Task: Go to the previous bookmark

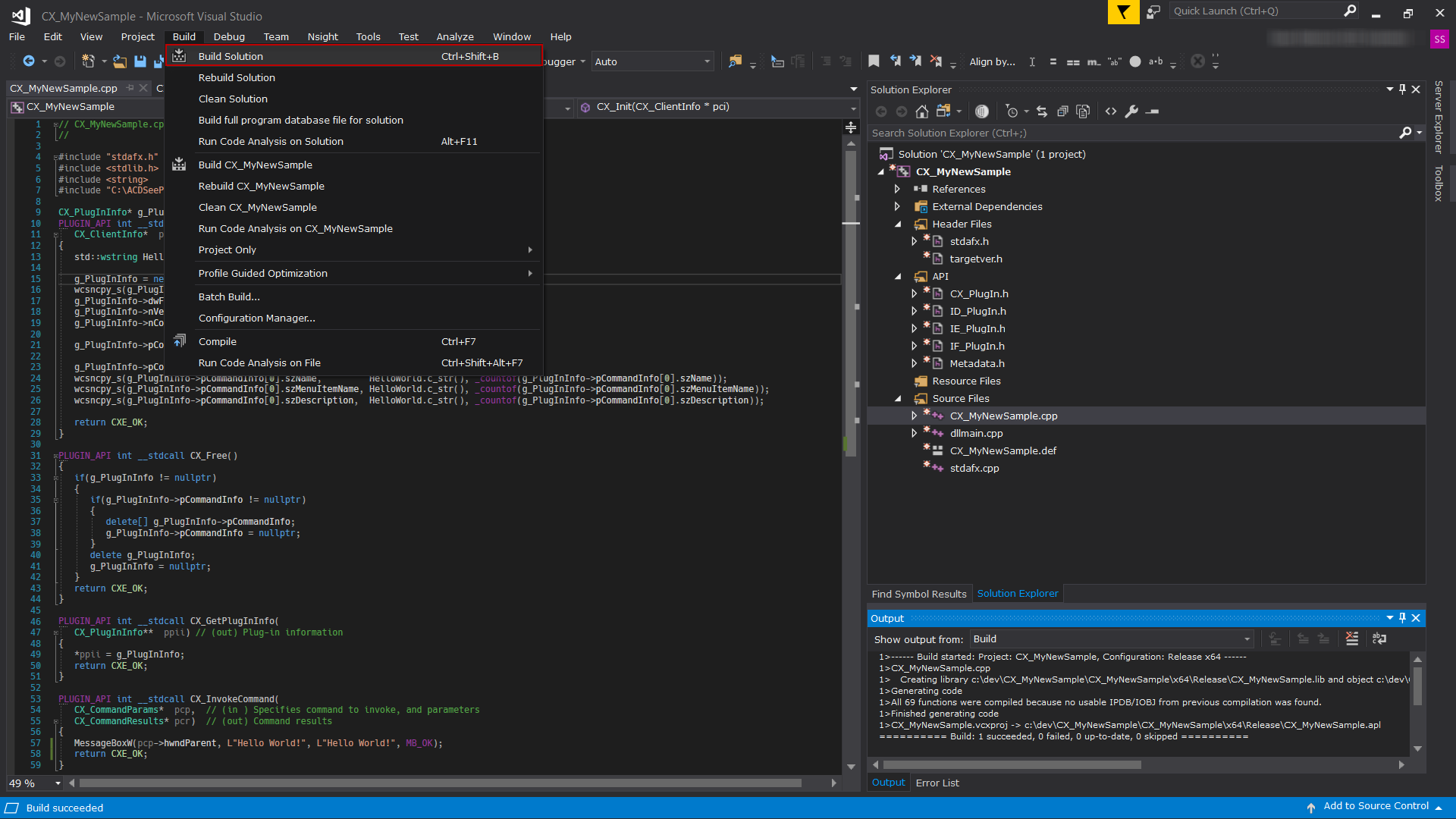Action: tap(896, 61)
